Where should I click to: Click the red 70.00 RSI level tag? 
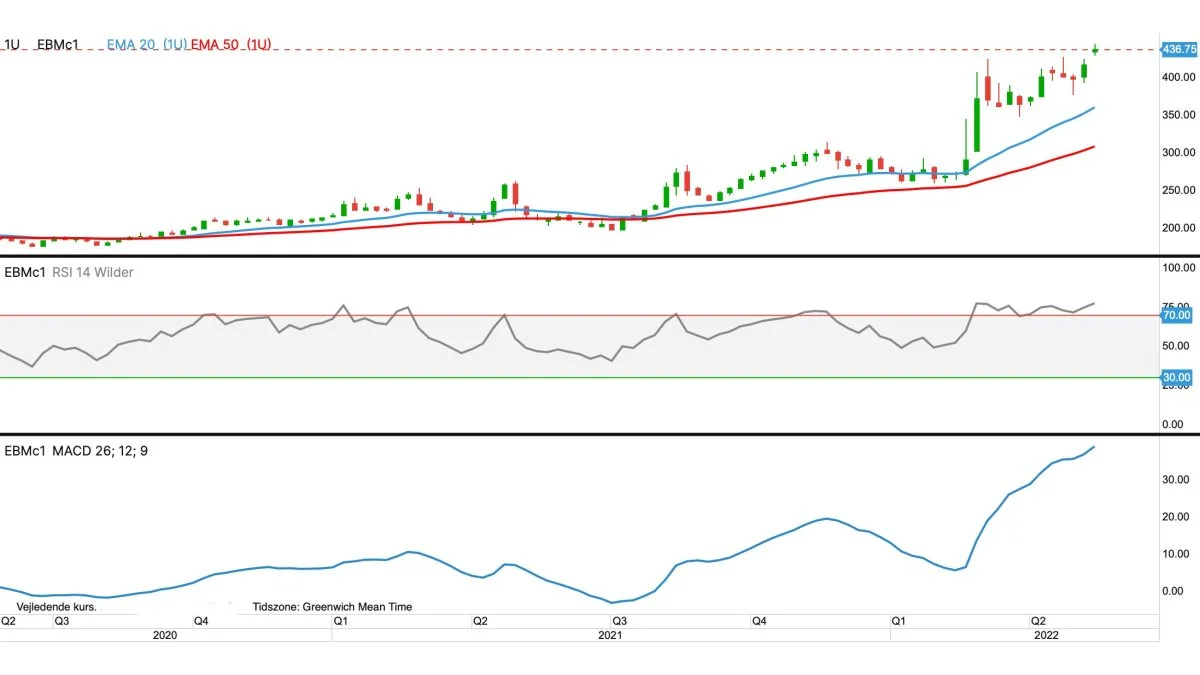coord(1176,315)
